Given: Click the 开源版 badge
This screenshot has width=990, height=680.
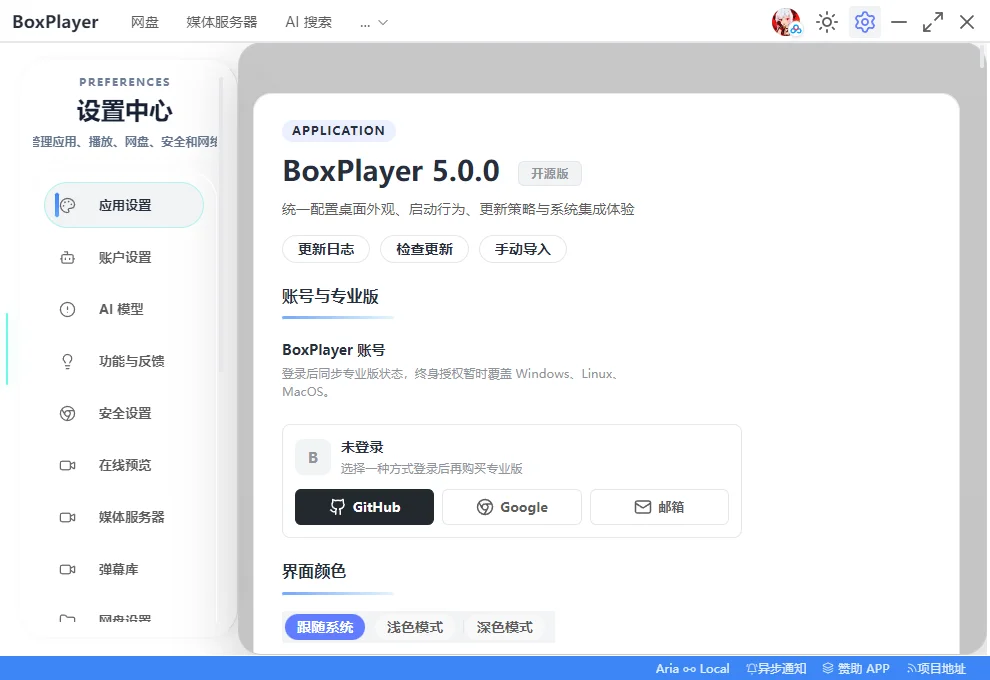Looking at the screenshot, I should pyautogui.click(x=550, y=174).
